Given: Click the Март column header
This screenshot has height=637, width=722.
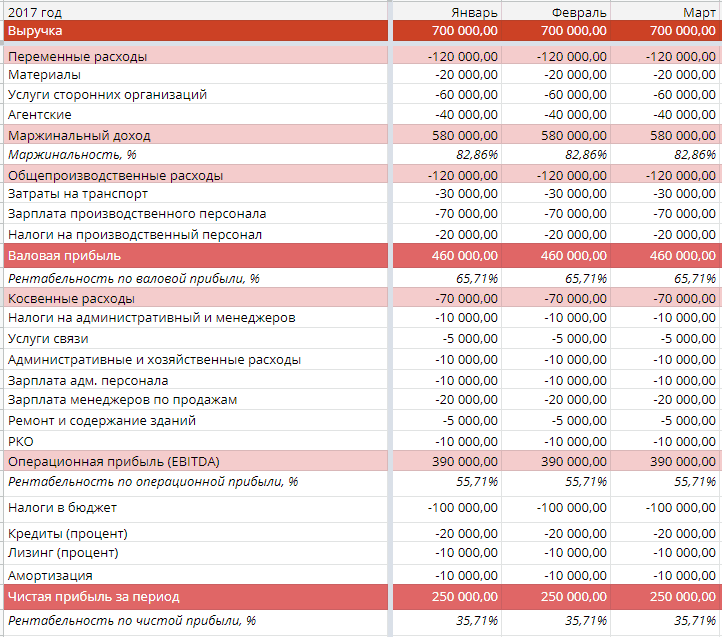Looking at the screenshot, I should pos(697,12).
